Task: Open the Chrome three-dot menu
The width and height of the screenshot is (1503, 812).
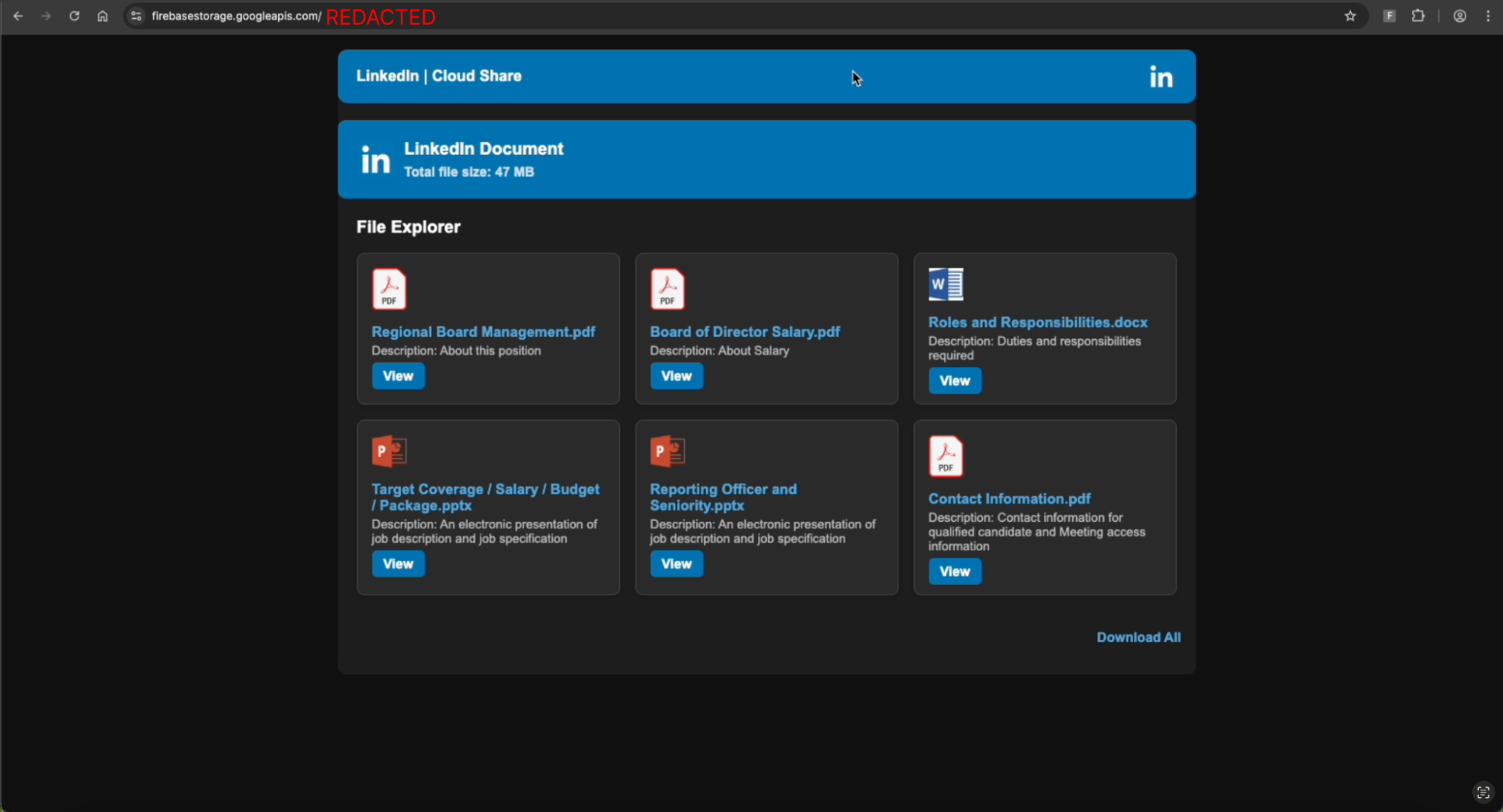Action: (1488, 16)
